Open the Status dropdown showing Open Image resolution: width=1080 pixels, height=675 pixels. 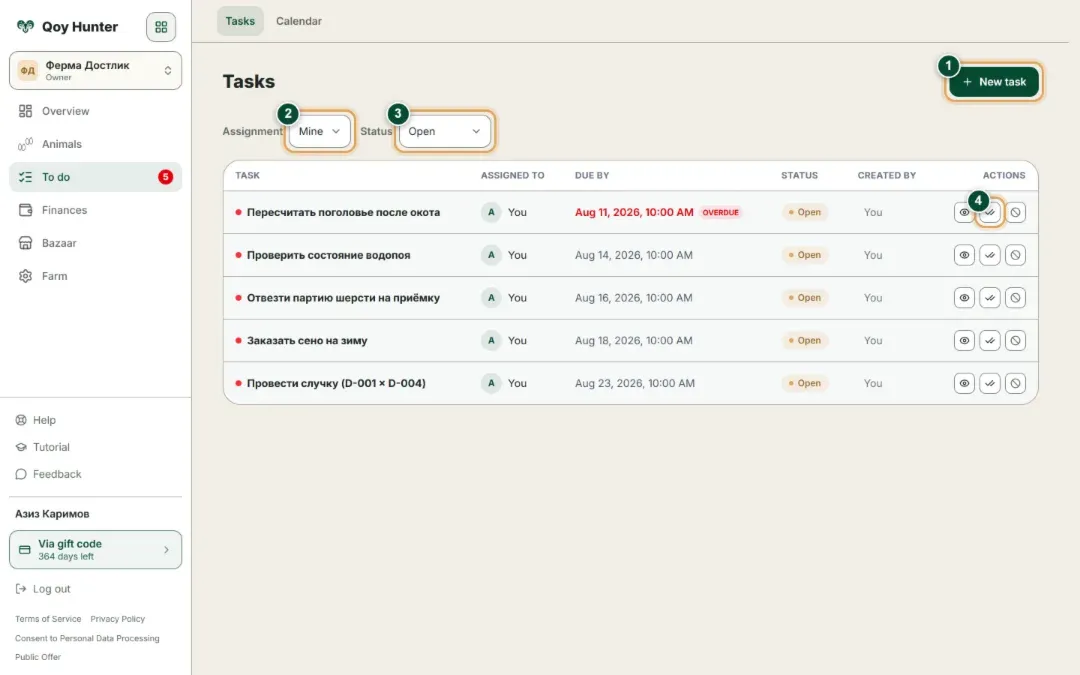(444, 131)
